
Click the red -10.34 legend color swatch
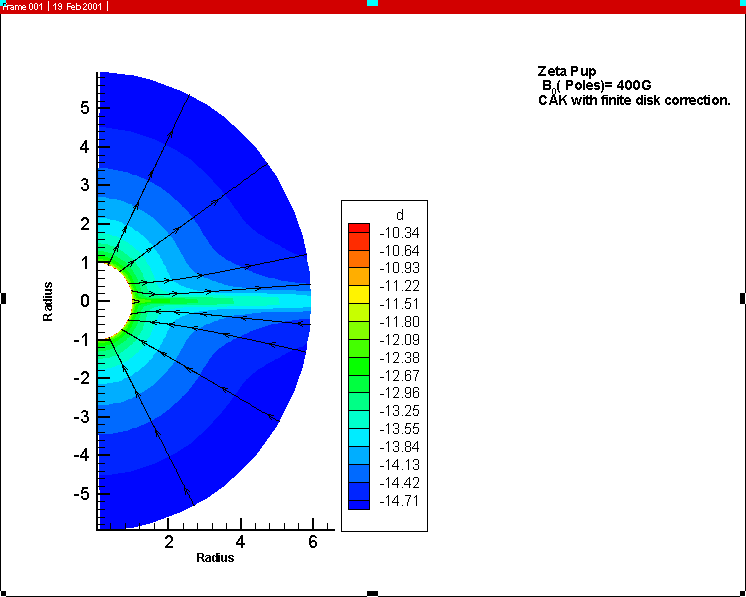tap(359, 230)
